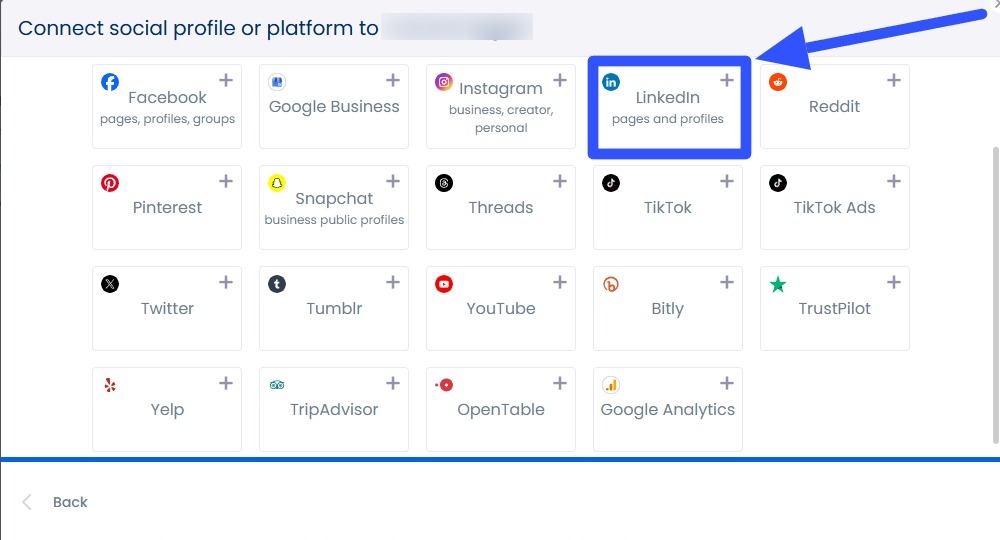Click the Reddit logo icon

778,82
